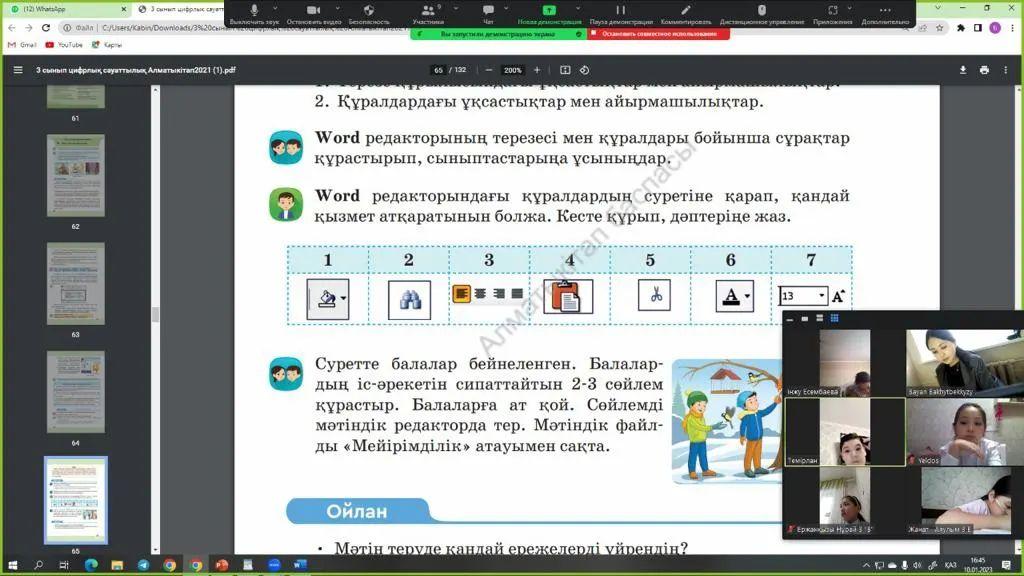1024x576 pixels.
Task: Select page 65 thumbnail
Action: click(x=76, y=500)
